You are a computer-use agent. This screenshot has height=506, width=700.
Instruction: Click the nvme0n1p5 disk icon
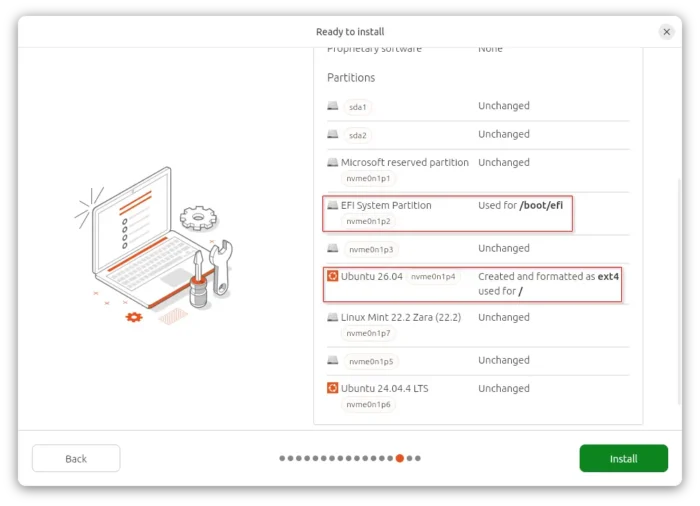333,360
